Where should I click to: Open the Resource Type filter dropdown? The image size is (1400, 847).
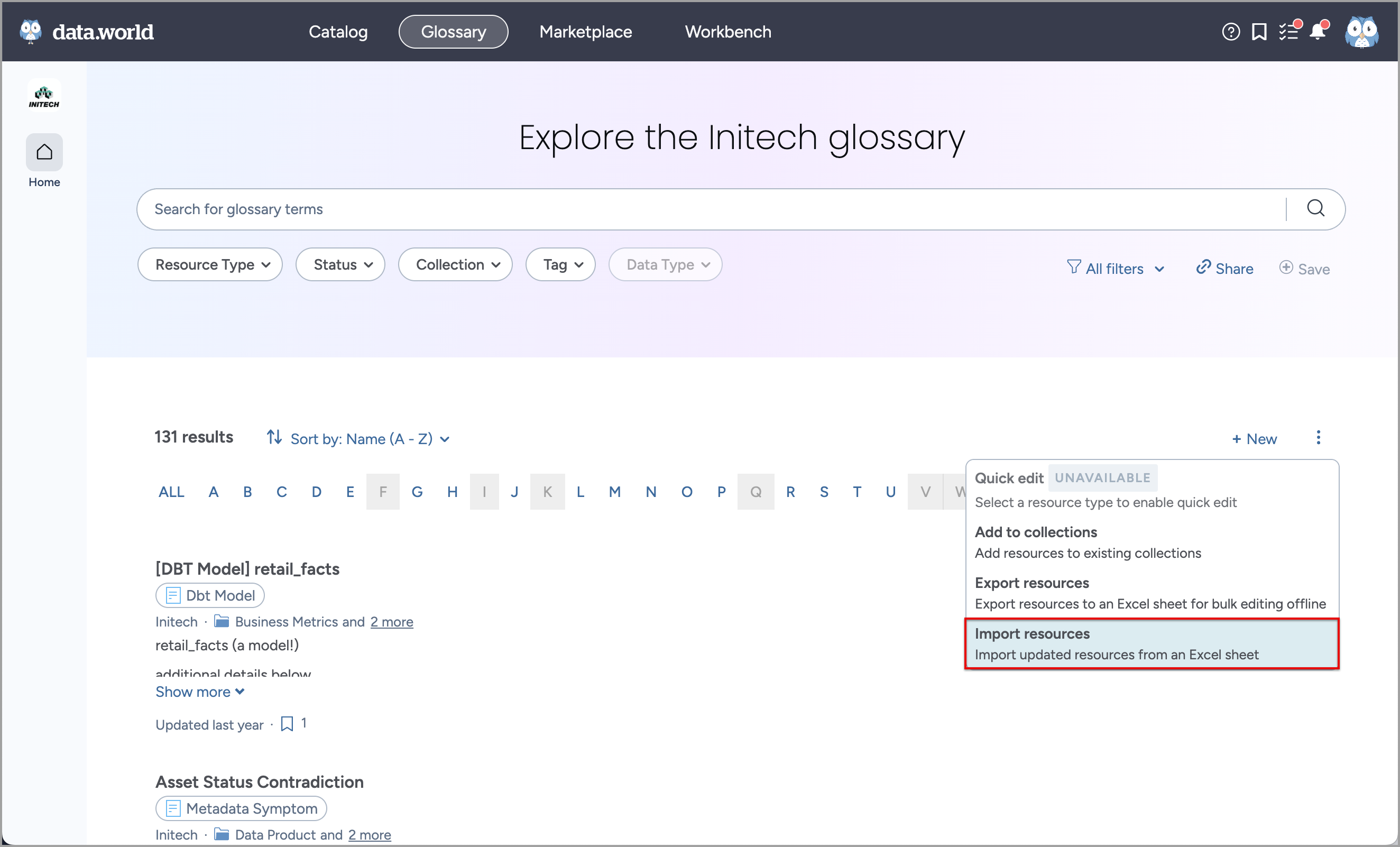(210, 264)
